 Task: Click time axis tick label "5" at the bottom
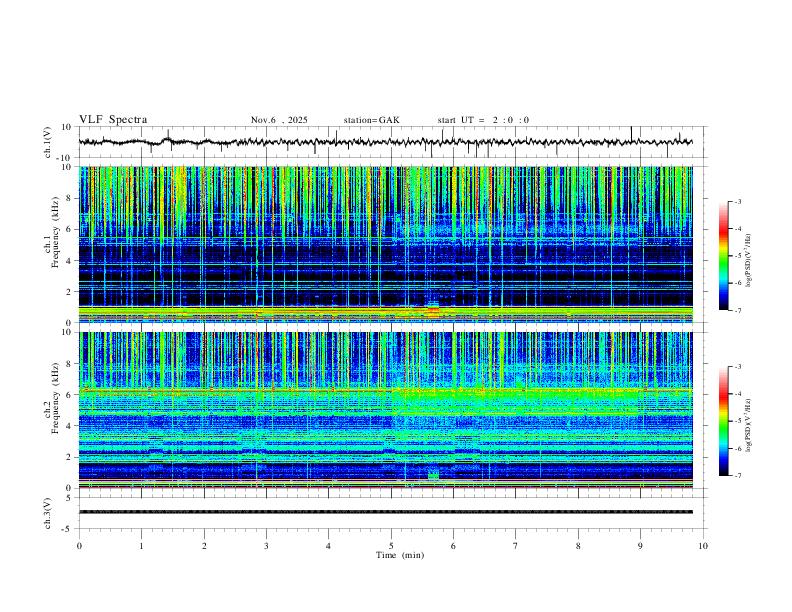(391, 546)
